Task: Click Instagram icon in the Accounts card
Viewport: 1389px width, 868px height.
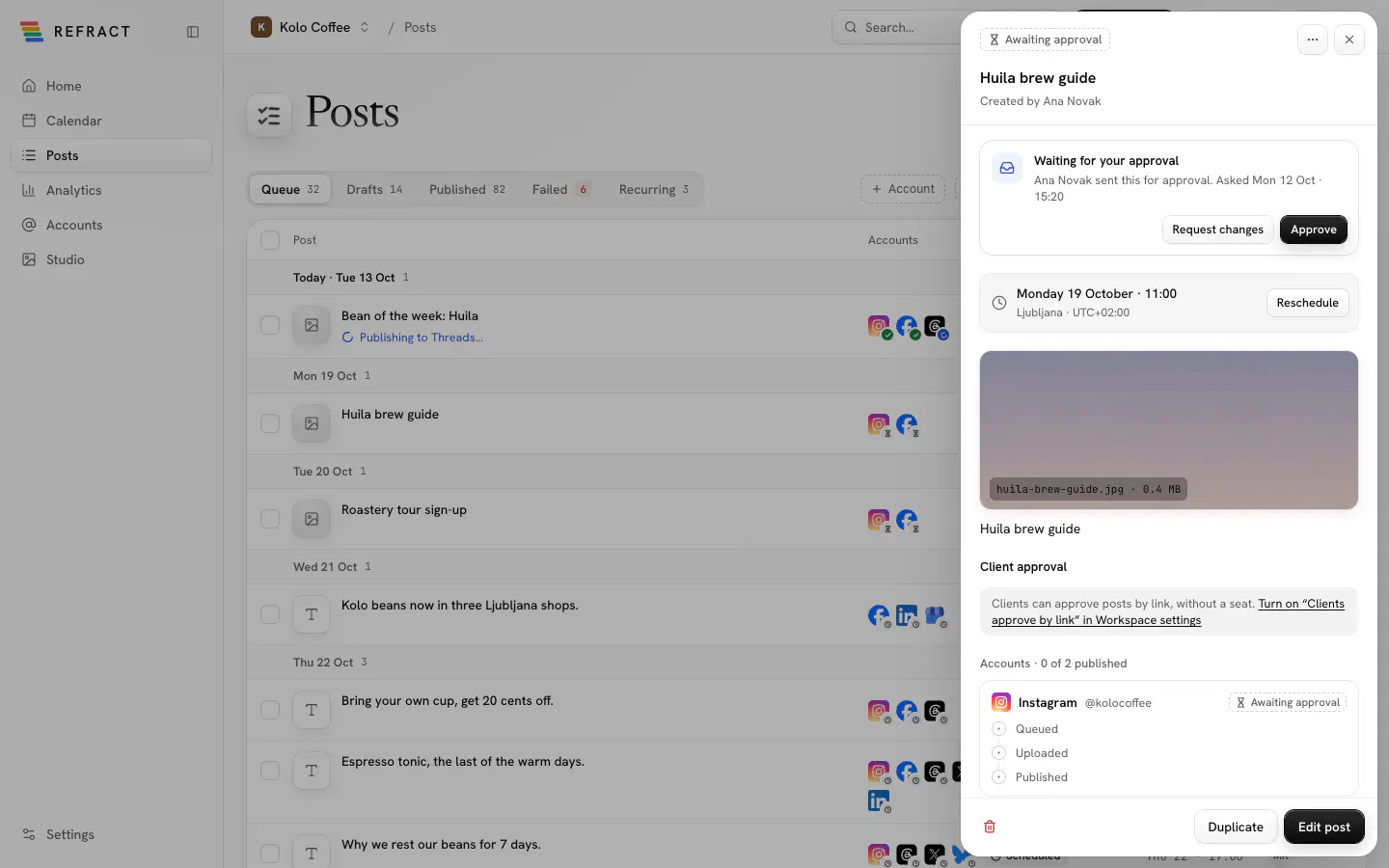Action: [x=1001, y=702]
